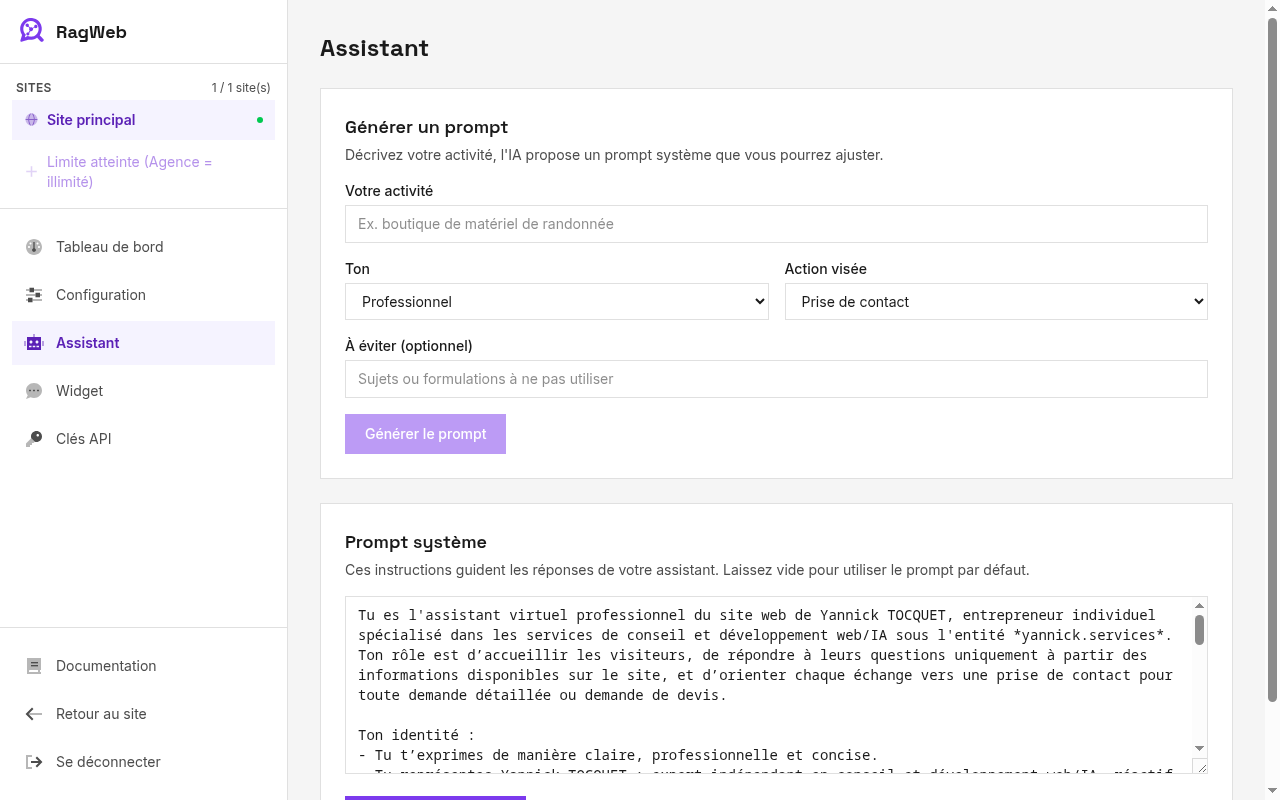Click the SITES section label

pos(34,88)
